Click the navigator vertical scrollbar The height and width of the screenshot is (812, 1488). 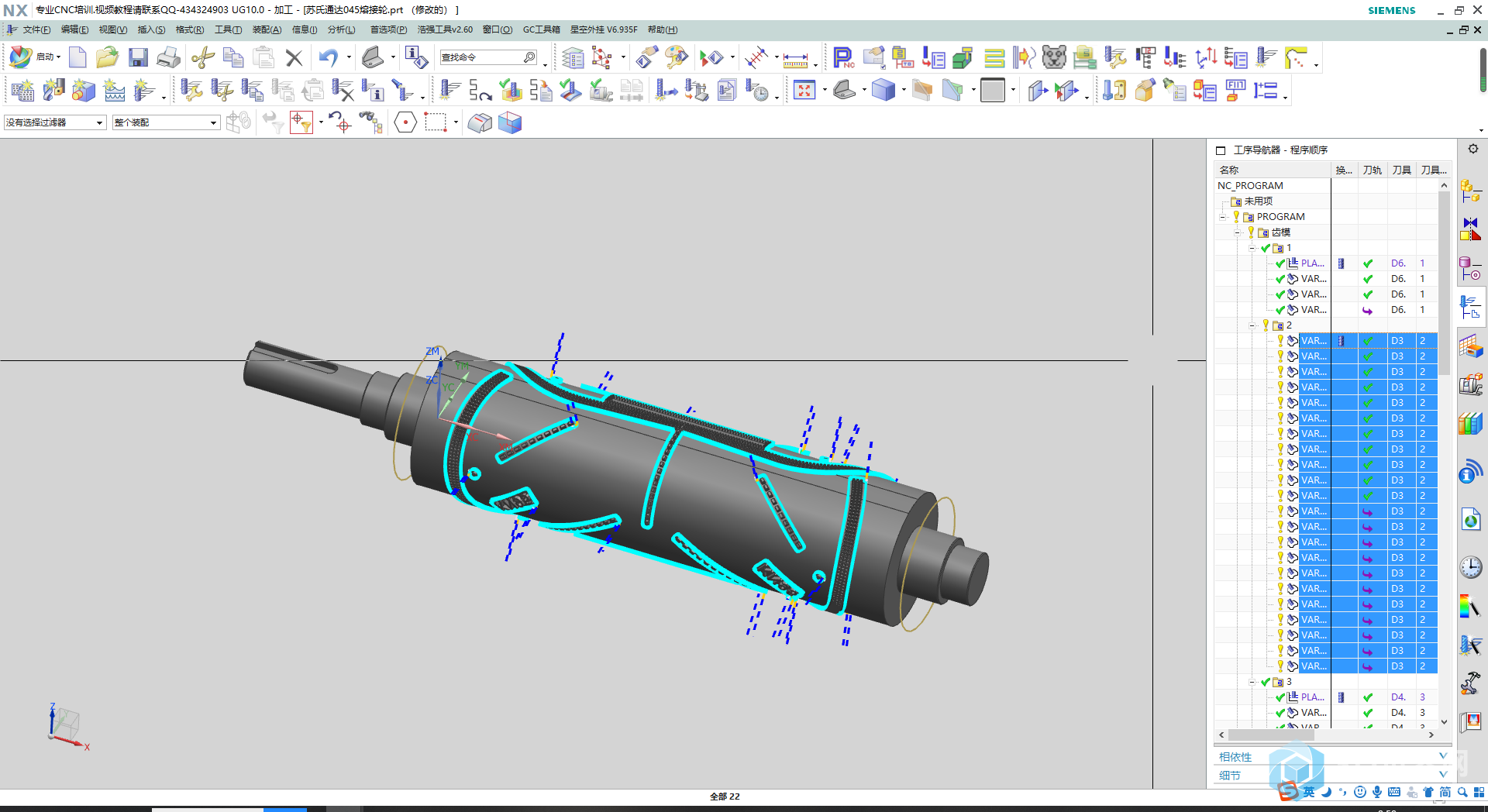(x=1444, y=282)
